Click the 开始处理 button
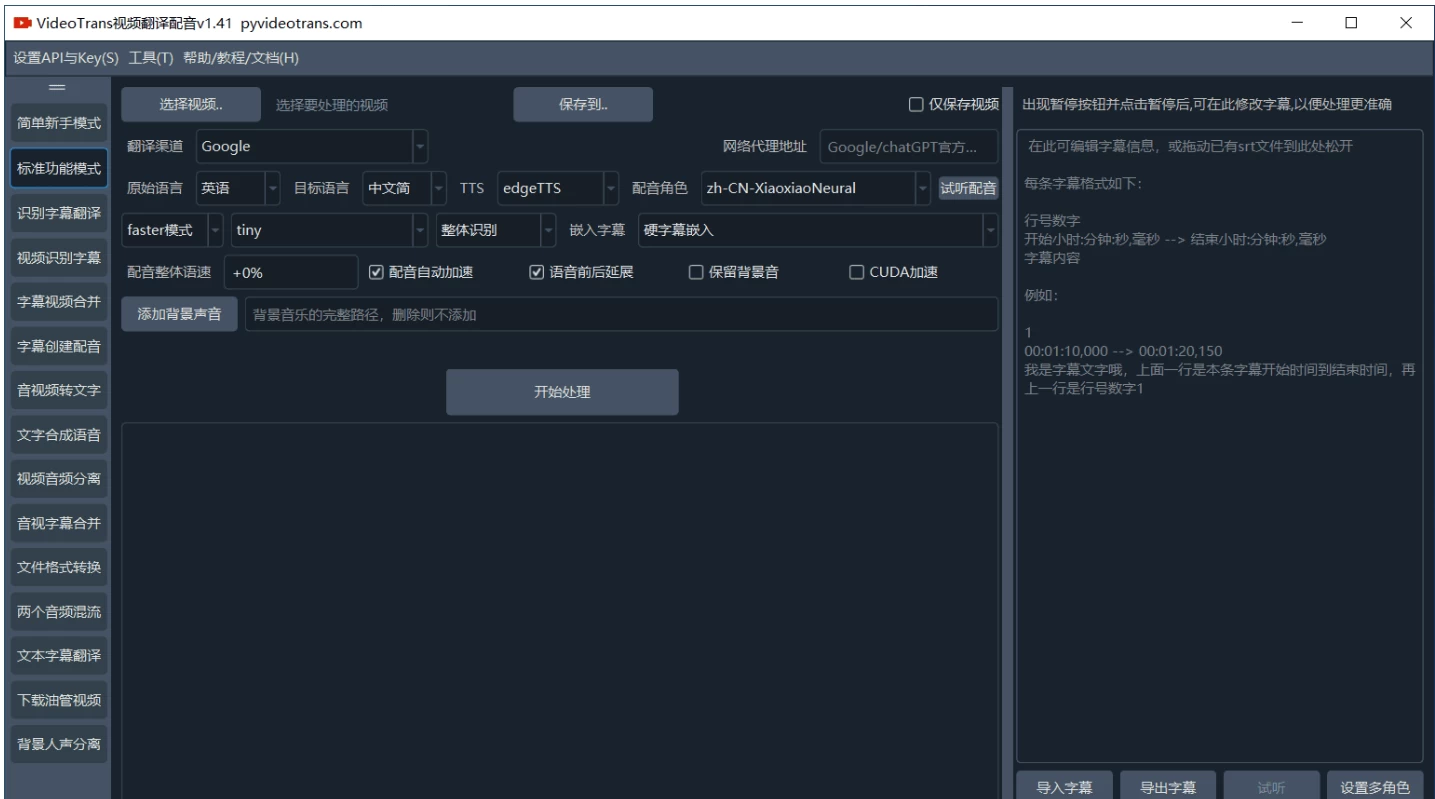1435x799 pixels. point(562,392)
